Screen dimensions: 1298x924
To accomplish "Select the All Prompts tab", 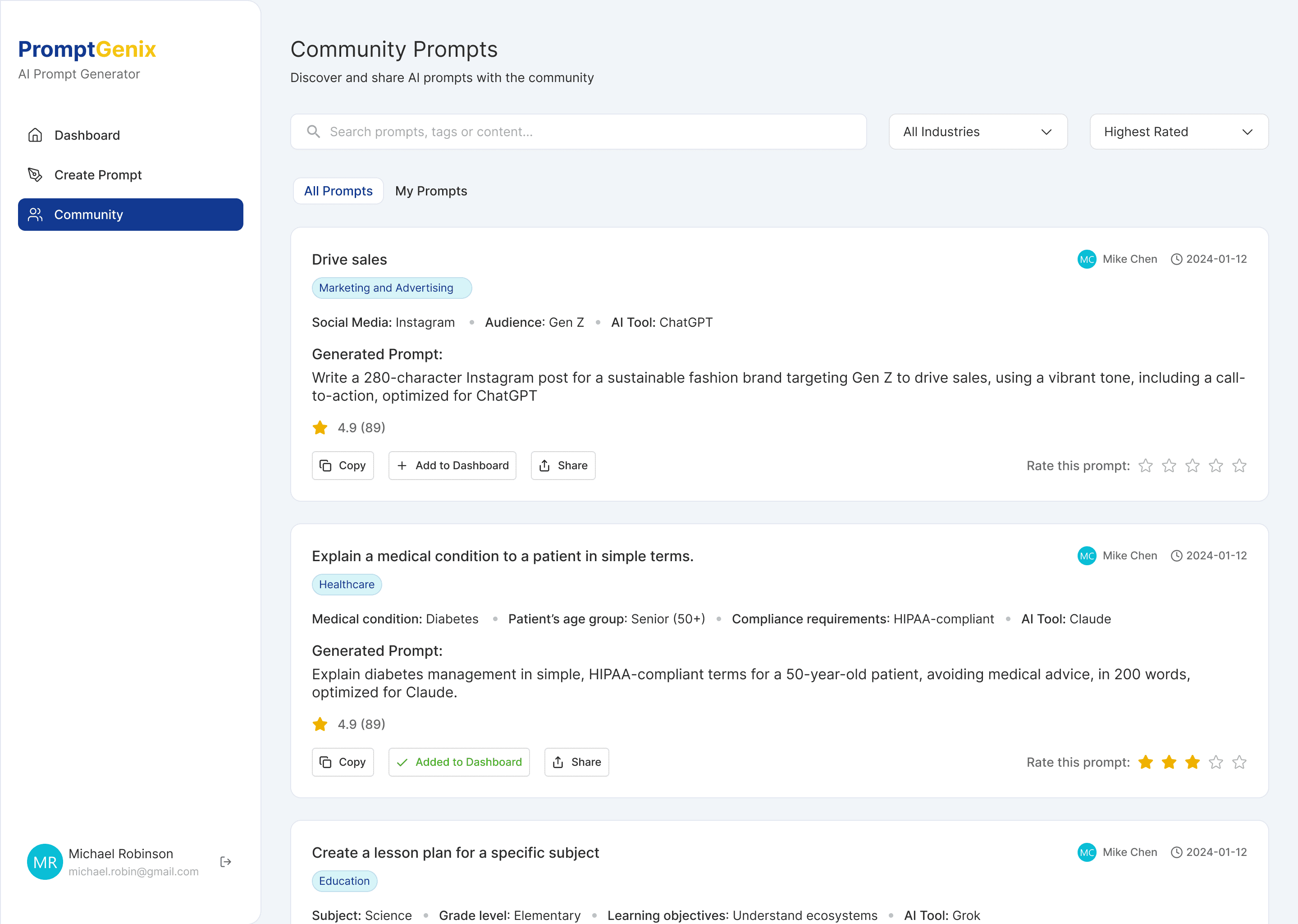I will [x=338, y=191].
